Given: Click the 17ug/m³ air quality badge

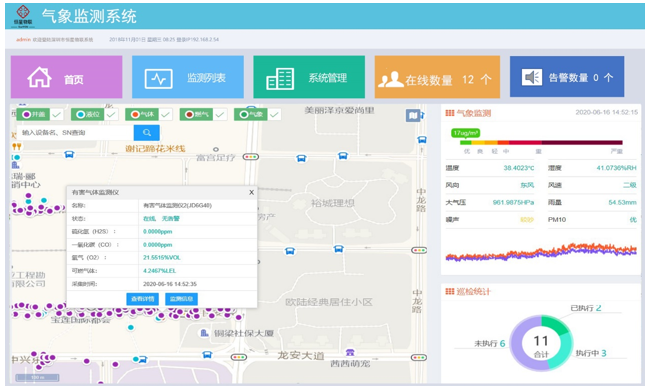Looking at the screenshot, I should click(x=466, y=133).
